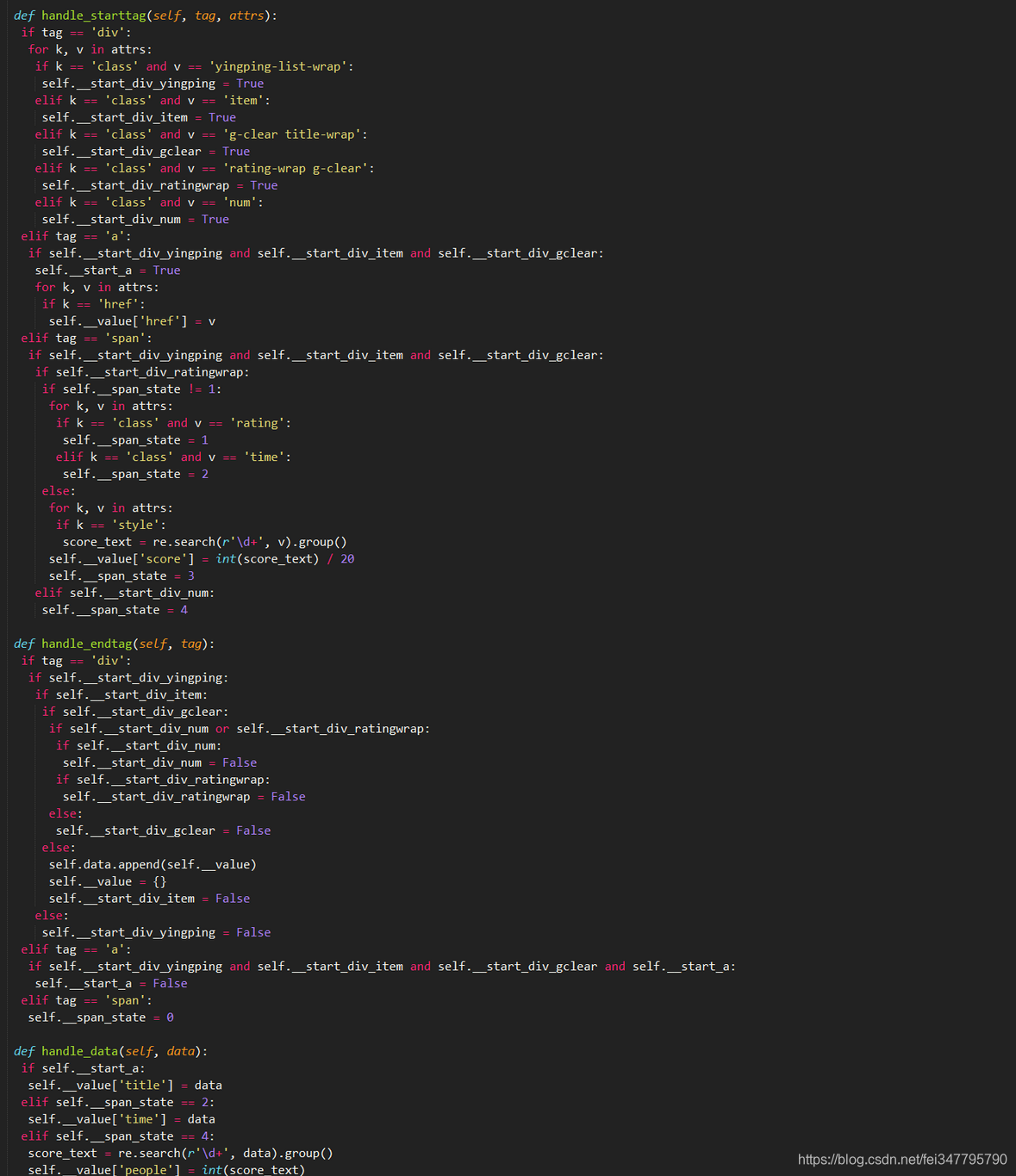The width and height of the screenshot is (1016, 1176).
Task: Click 'self.__start_div_ratingwrap = False' assignment
Action: coord(184,797)
